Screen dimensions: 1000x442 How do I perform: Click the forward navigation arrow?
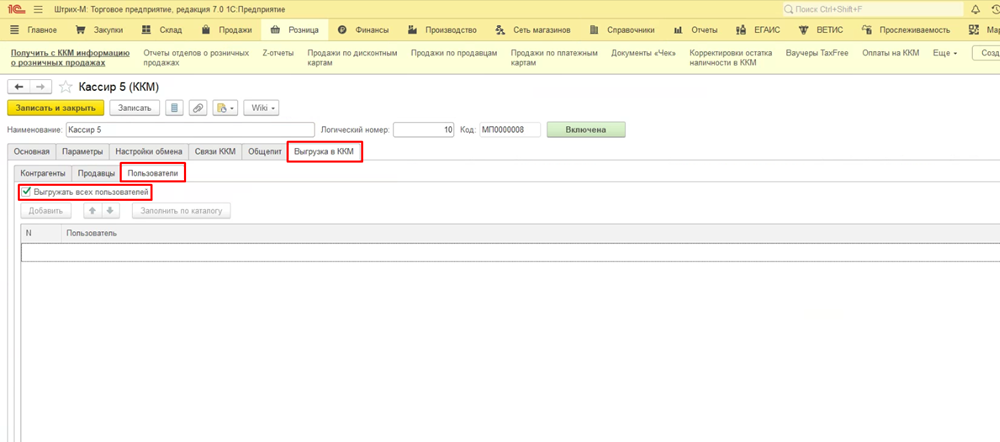coord(40,87)
